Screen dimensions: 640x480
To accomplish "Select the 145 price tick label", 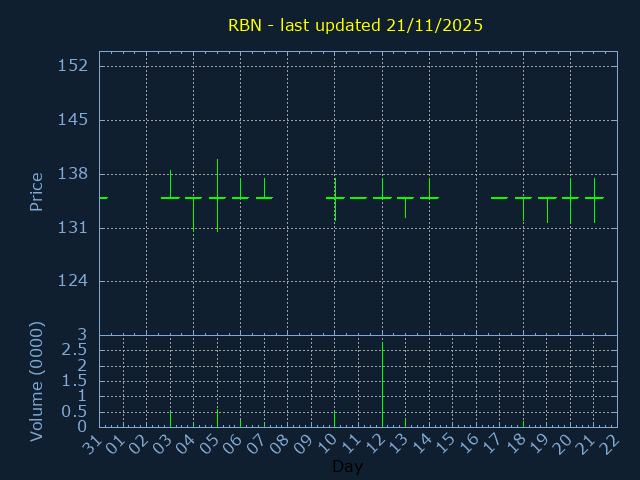I will click(73, 120).
